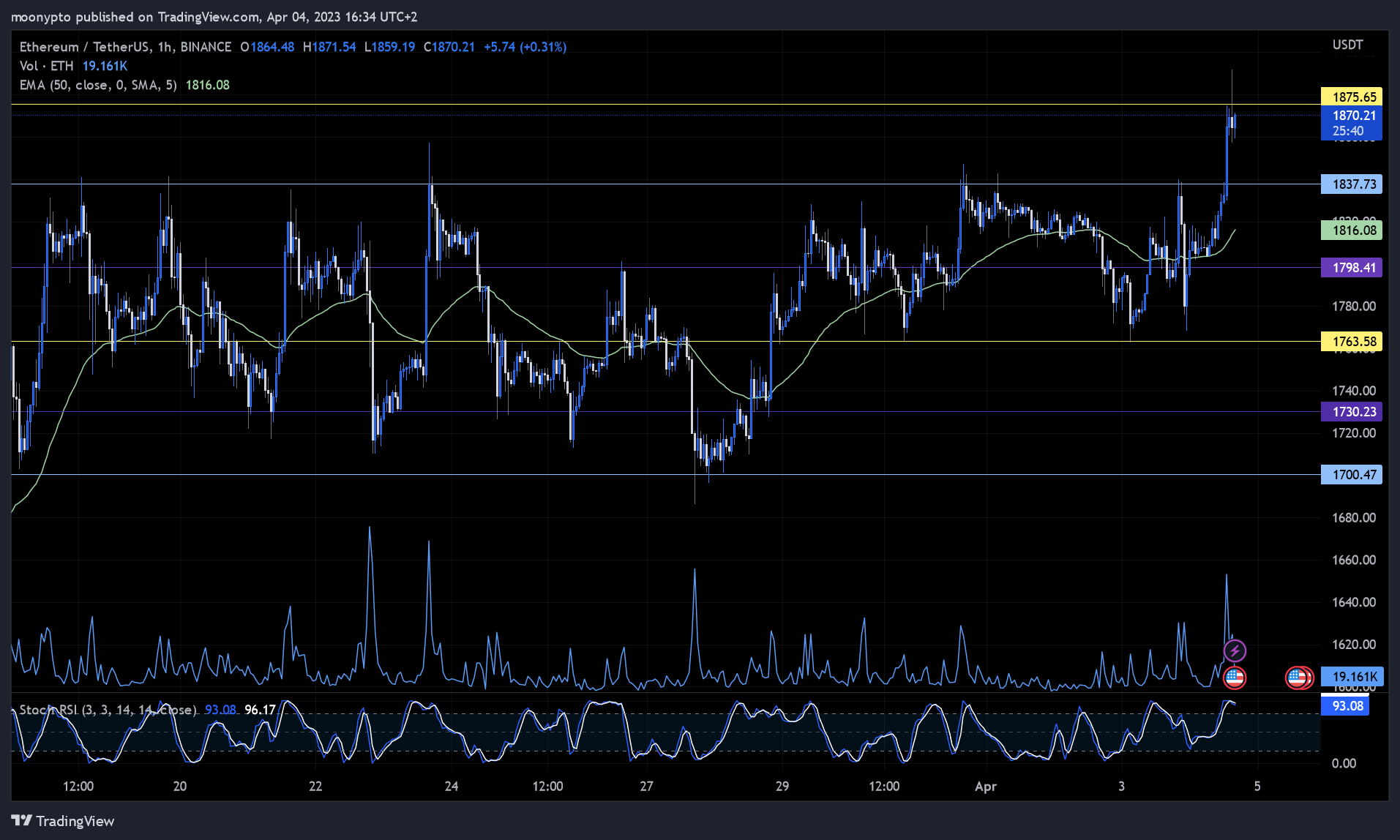Click the date label 24 on the time axis

[x=452, y=787]
